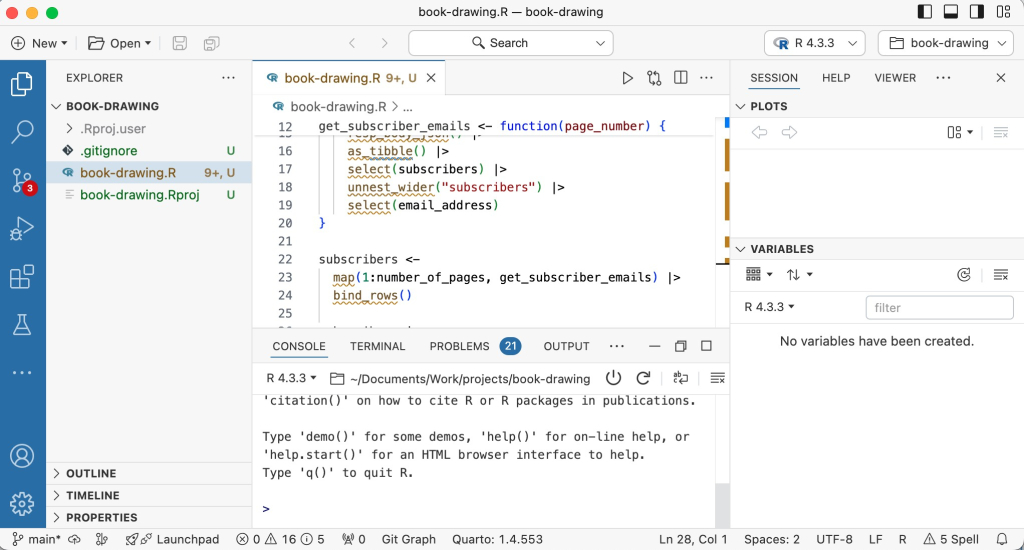Open the New file dropdown
This screenshot has width=1024, height=550.
pyautogui.click(x=39, y=43)
